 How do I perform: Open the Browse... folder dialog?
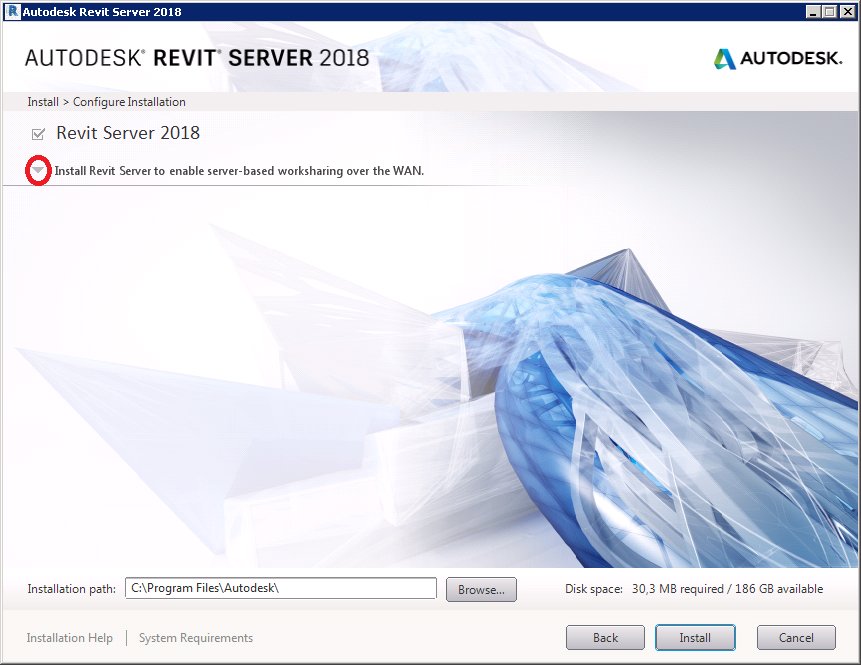coord(481,589)
